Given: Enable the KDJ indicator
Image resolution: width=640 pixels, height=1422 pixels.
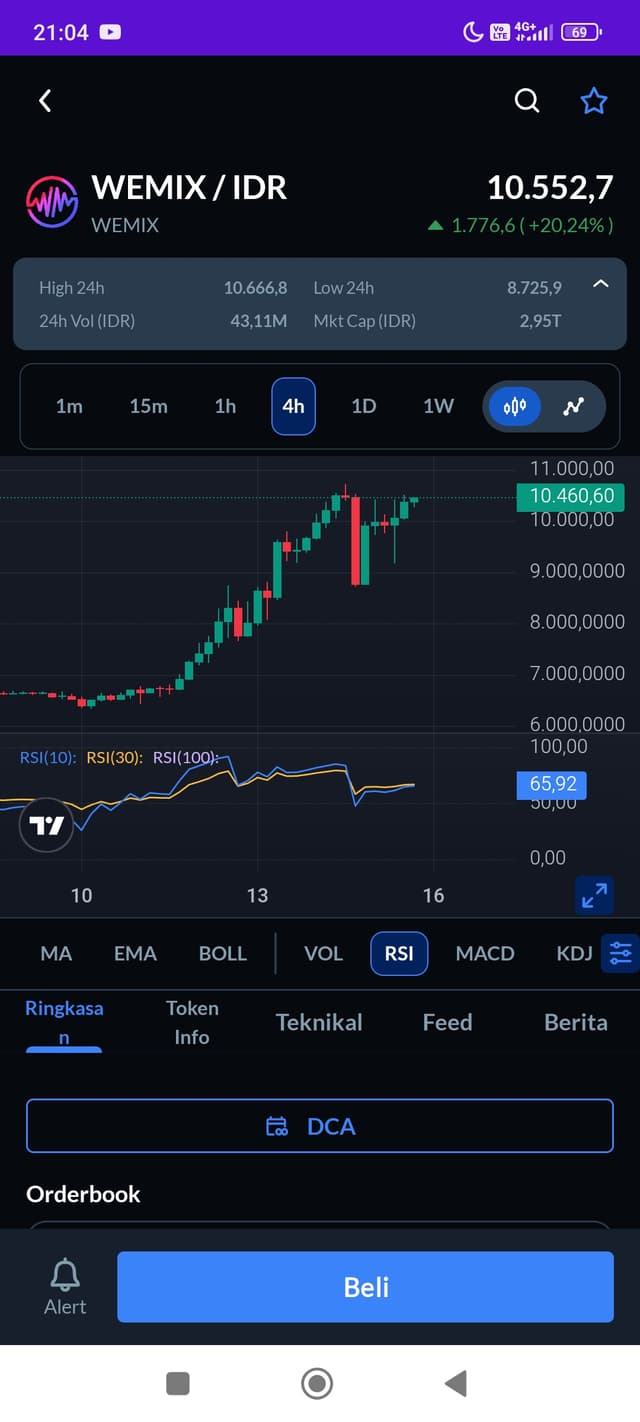Looking at the screenshot, I should tap(575, 953).
